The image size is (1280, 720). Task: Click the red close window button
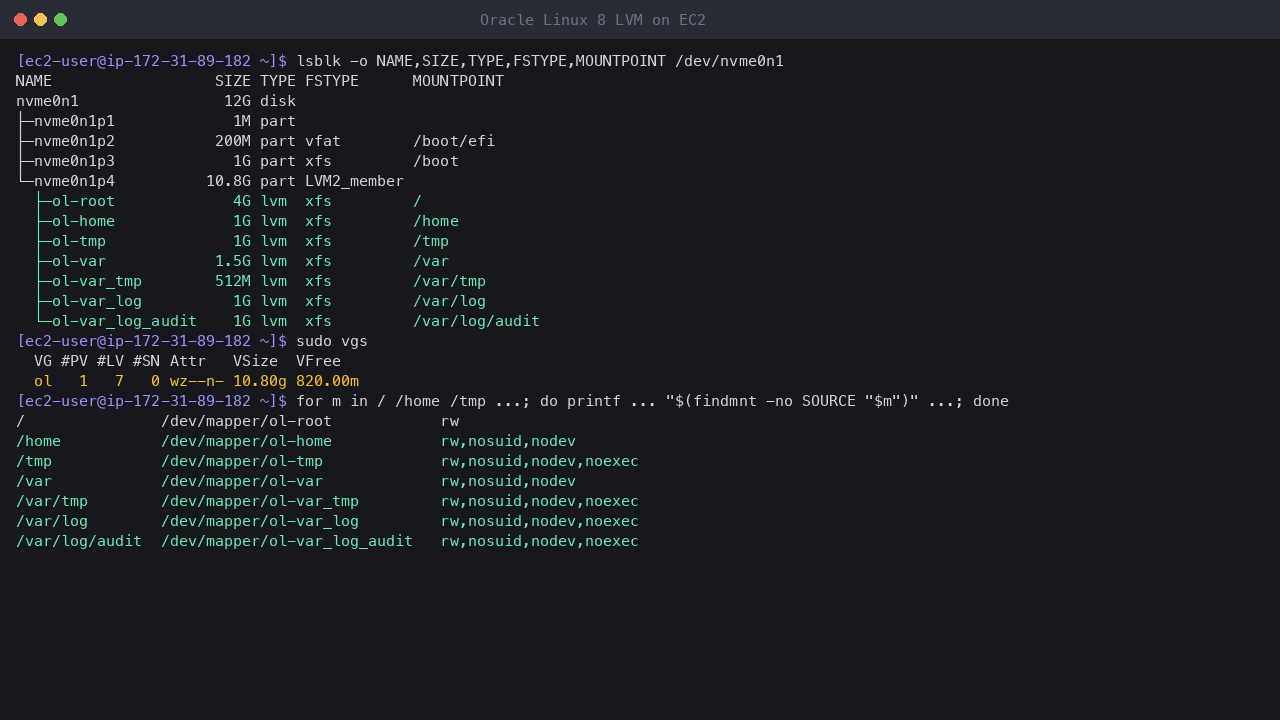pos(21,20)
